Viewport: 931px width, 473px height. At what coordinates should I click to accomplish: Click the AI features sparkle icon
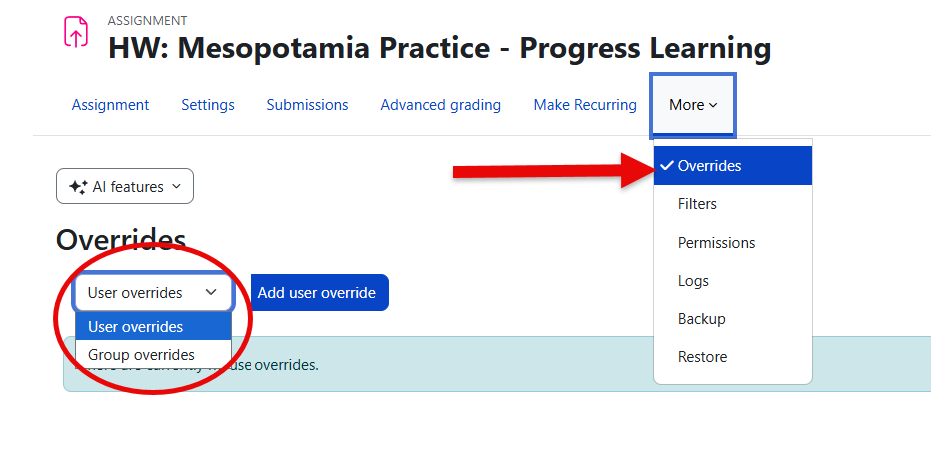coord(78,187)
